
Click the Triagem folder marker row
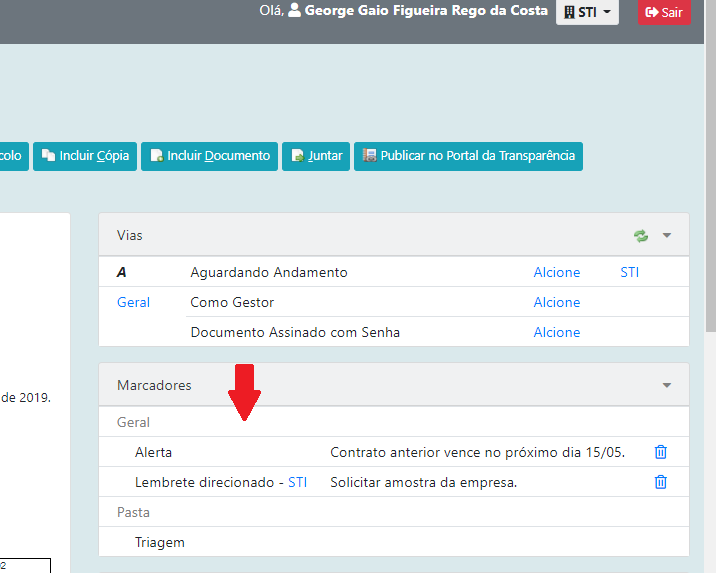160,542
